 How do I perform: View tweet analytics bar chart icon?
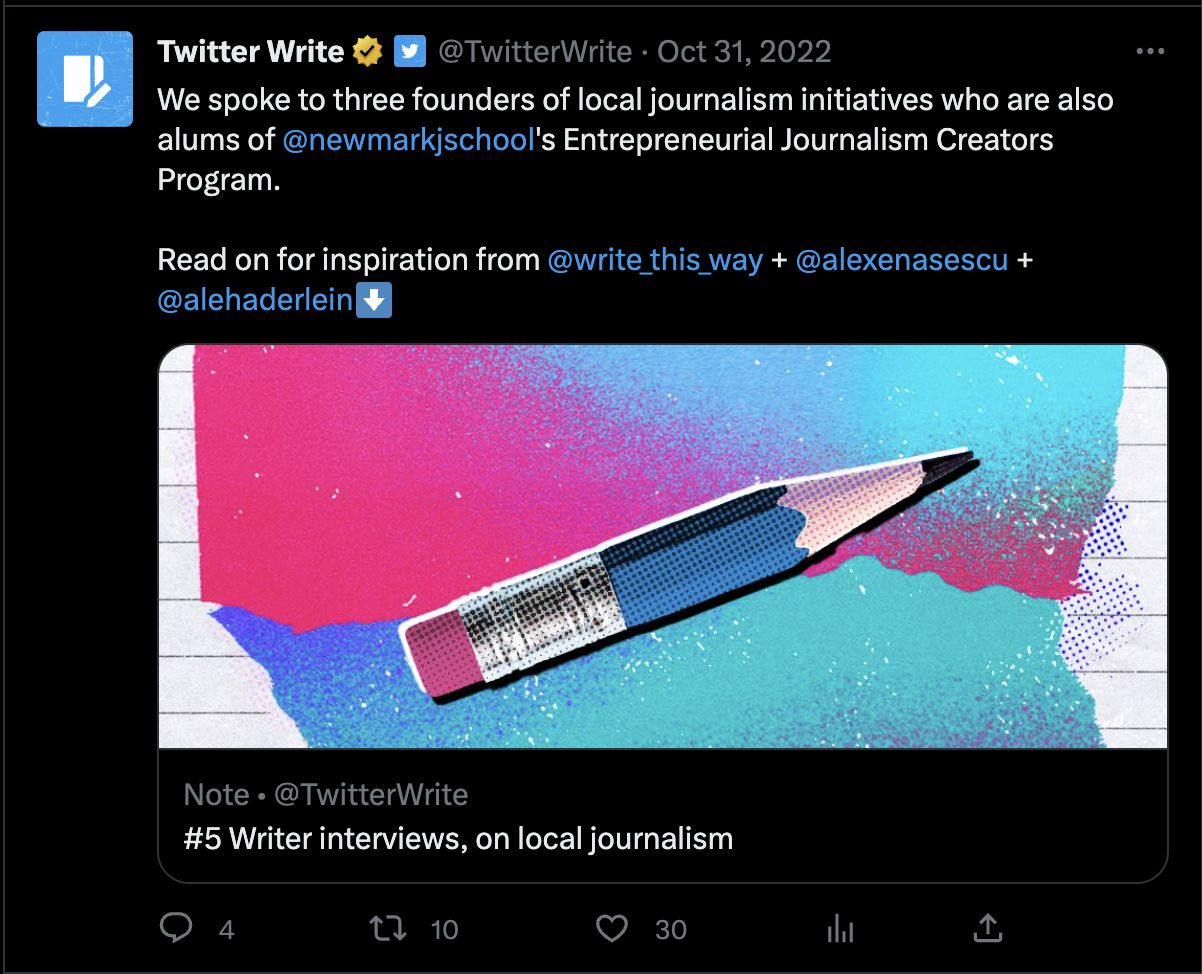tap(839, 930)
